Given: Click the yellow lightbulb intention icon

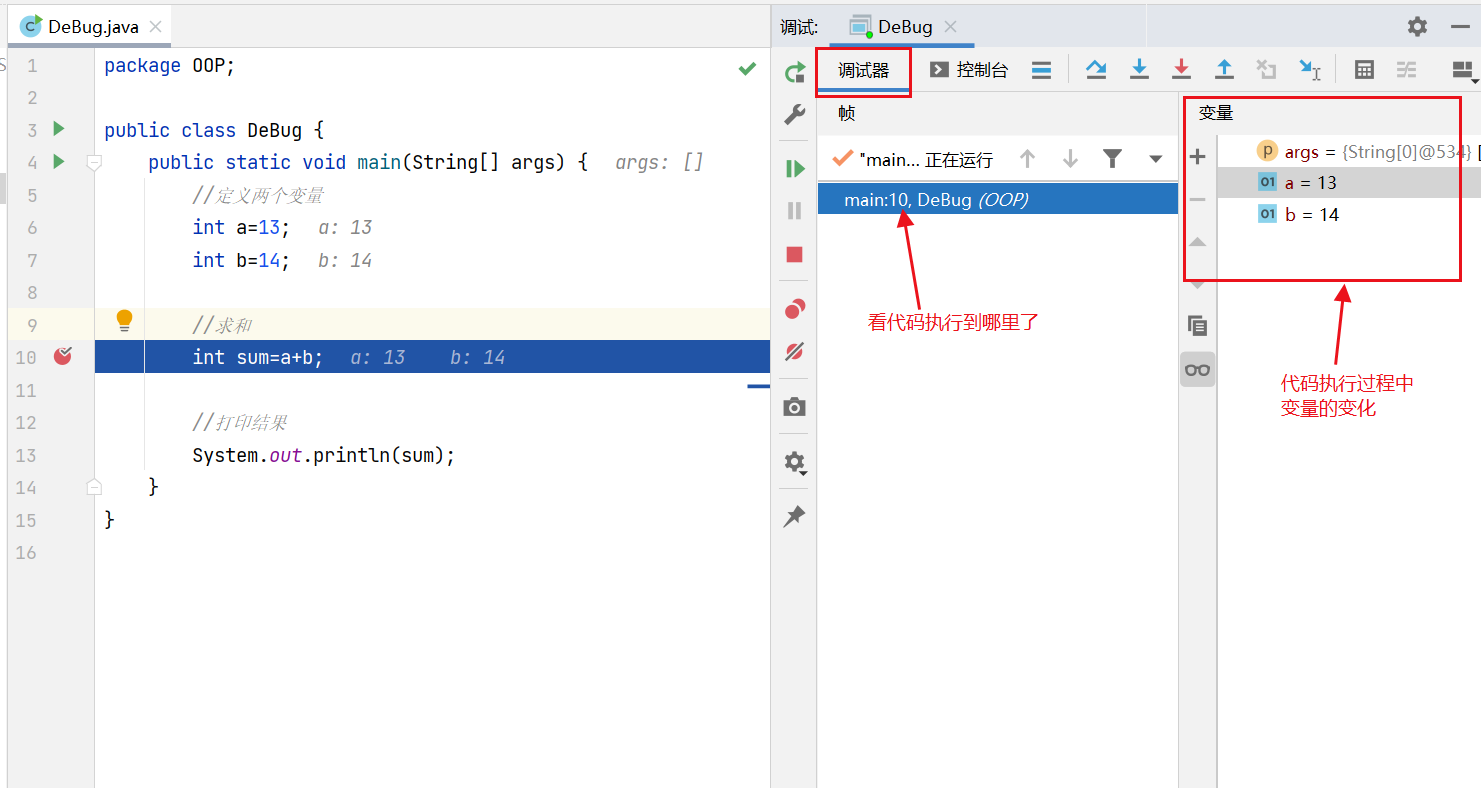Looking at the screenshot, I should [124, 320].
